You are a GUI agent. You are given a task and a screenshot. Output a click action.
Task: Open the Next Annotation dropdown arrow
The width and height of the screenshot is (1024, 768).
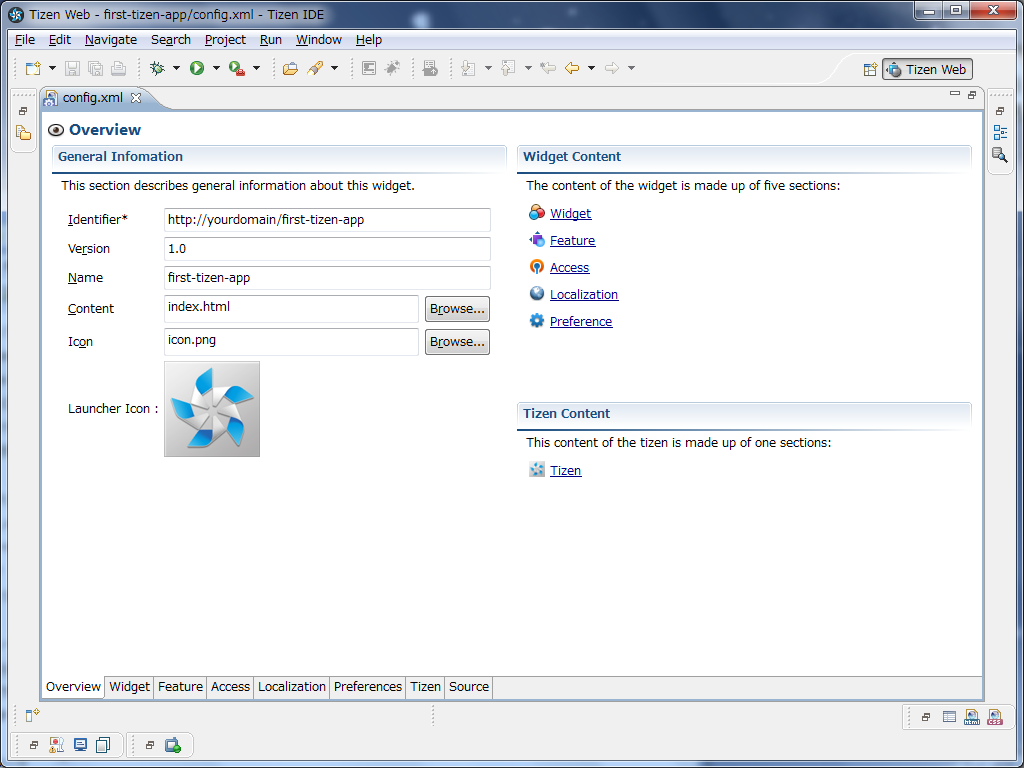click(488, 68)
